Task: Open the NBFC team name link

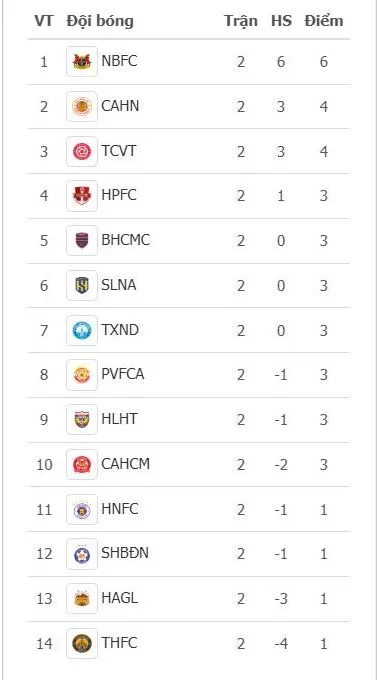Action: click(119, 61)
